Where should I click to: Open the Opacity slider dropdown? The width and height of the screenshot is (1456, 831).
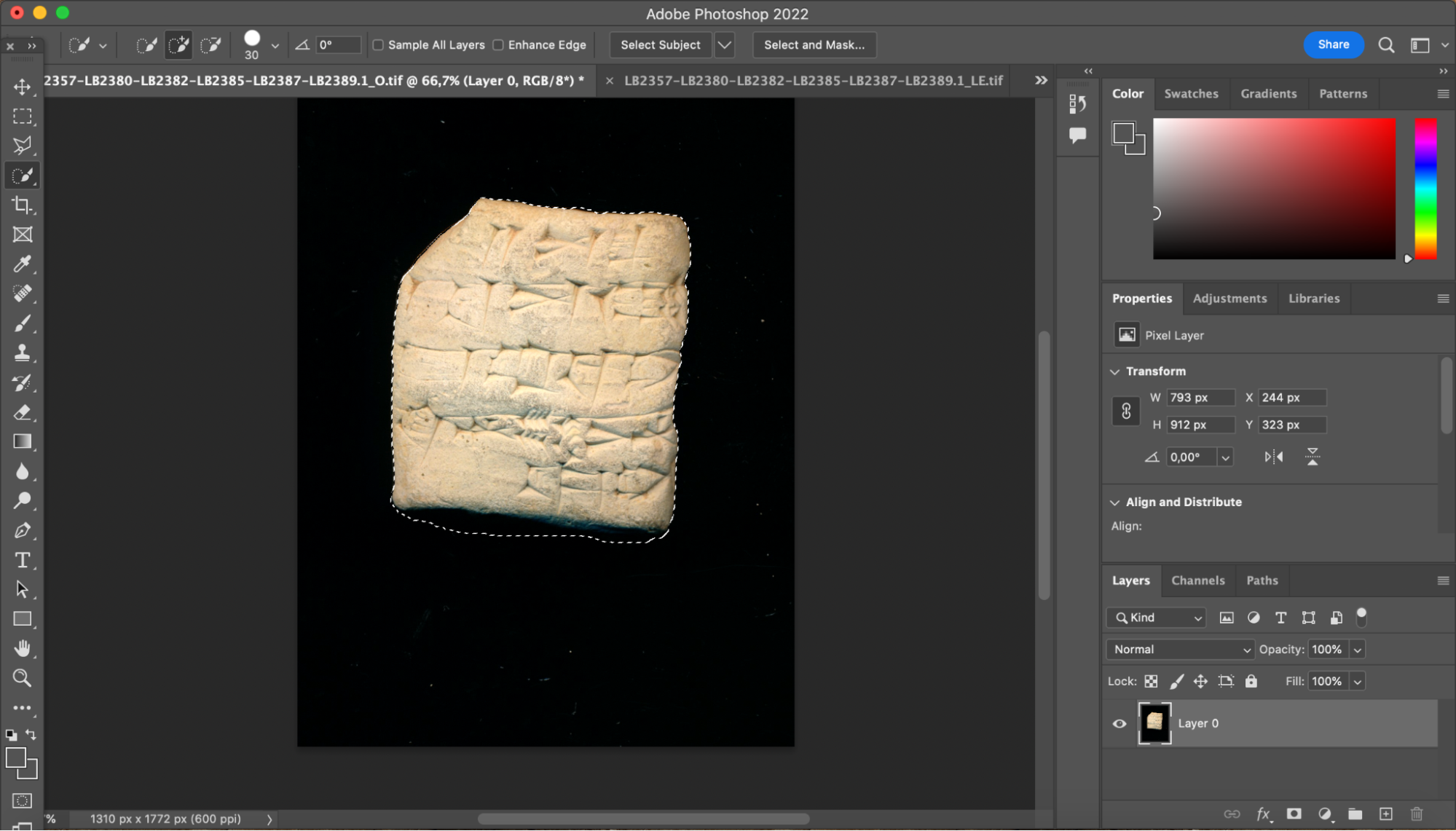click(x=1358, y=650)
